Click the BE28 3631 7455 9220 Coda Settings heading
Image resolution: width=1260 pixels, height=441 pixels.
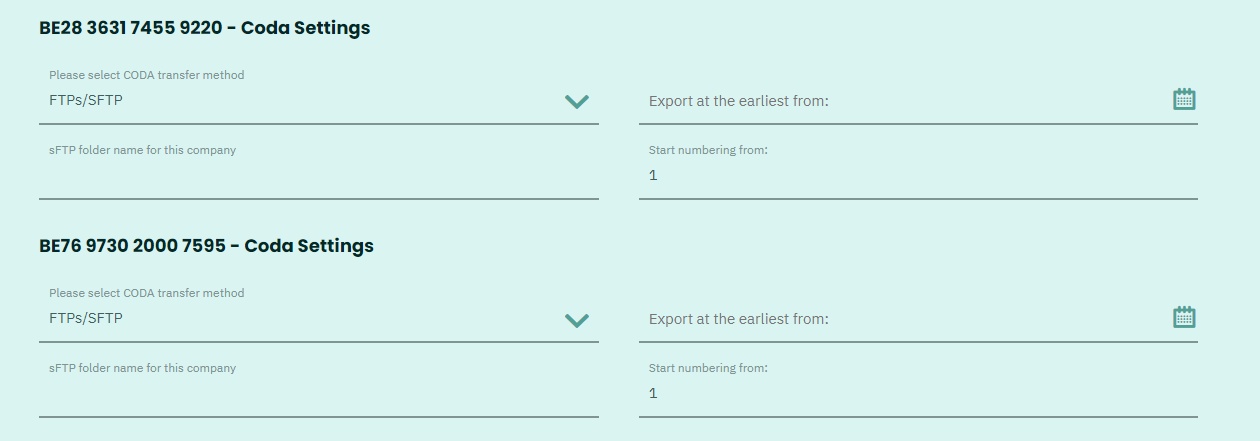tap(205, 28)
